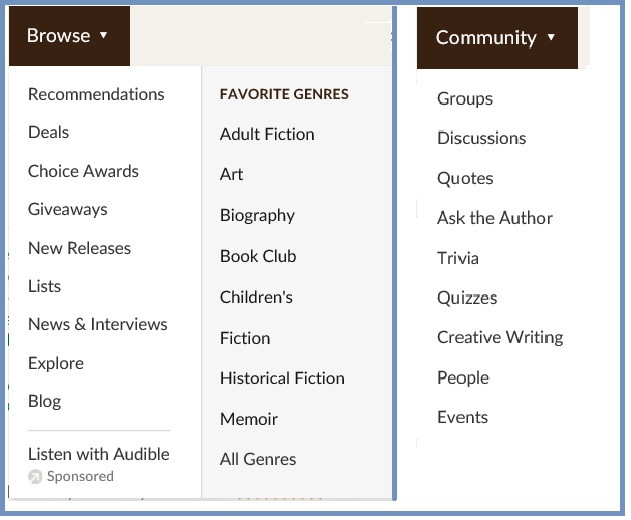
Task: Go to Creative Writing
Action: (499, 337)
